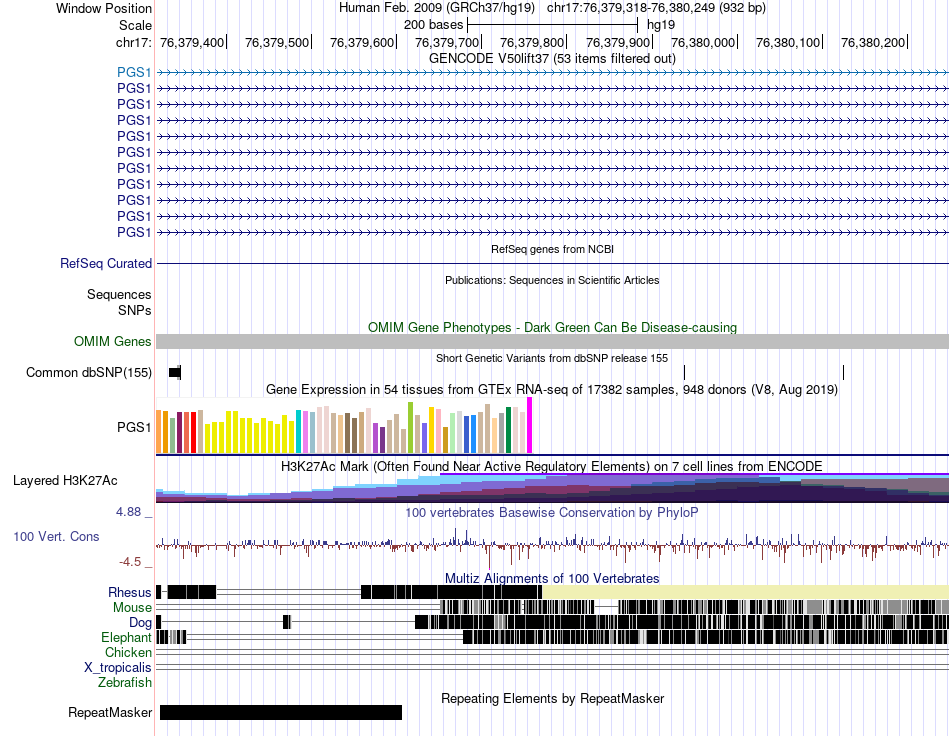This screenshot has width=950, height=736.
Task: Click GENCODE V50lift37 track title
Action: coord(552,59)
